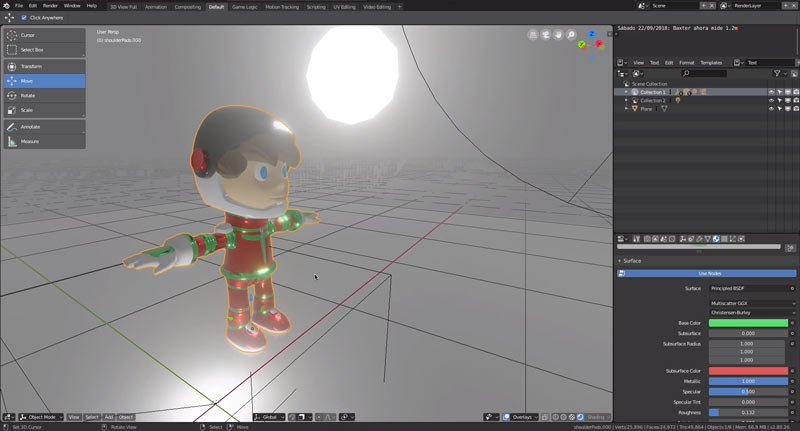Open the Christensen-Burley subsurface dropdown

tap(753, 313)
